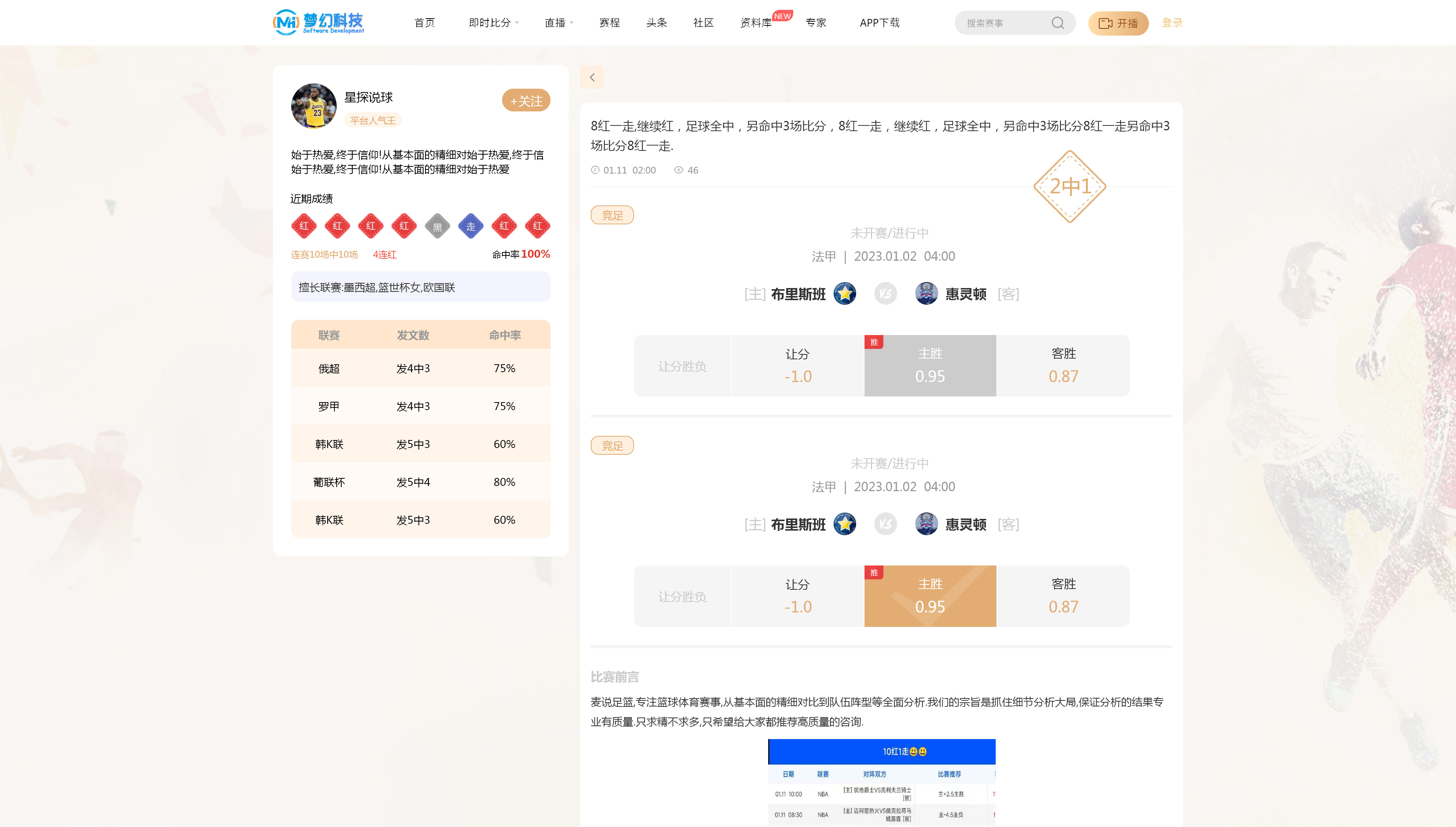Click the 平台人气王 tag
The height and width of the screenshot is (827, 1456).
click(x=373, y=121)
